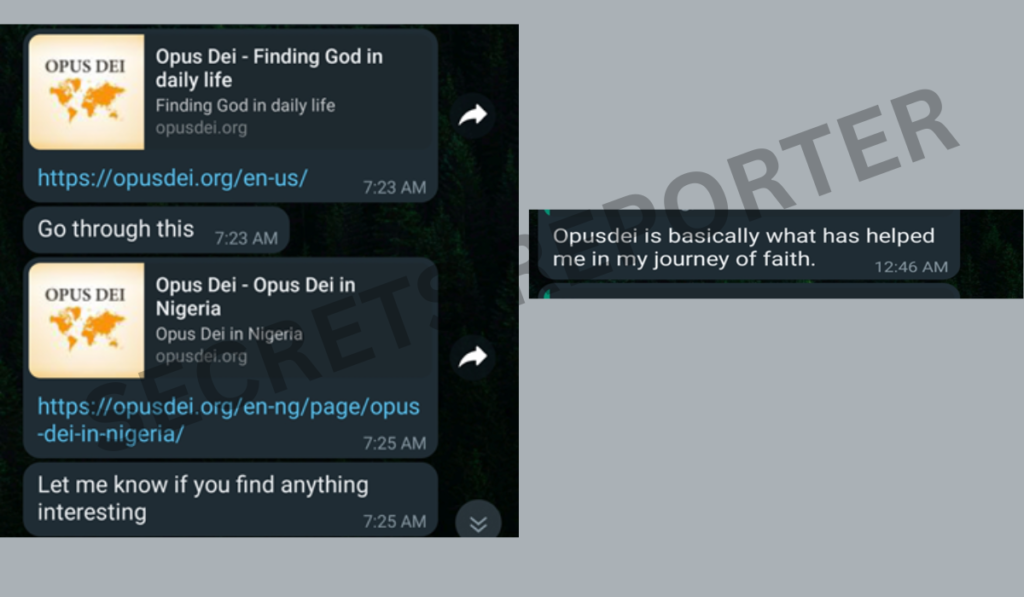Tap opusdei.org domain text in first preview

pyautogui.click(x=201, y=128)
